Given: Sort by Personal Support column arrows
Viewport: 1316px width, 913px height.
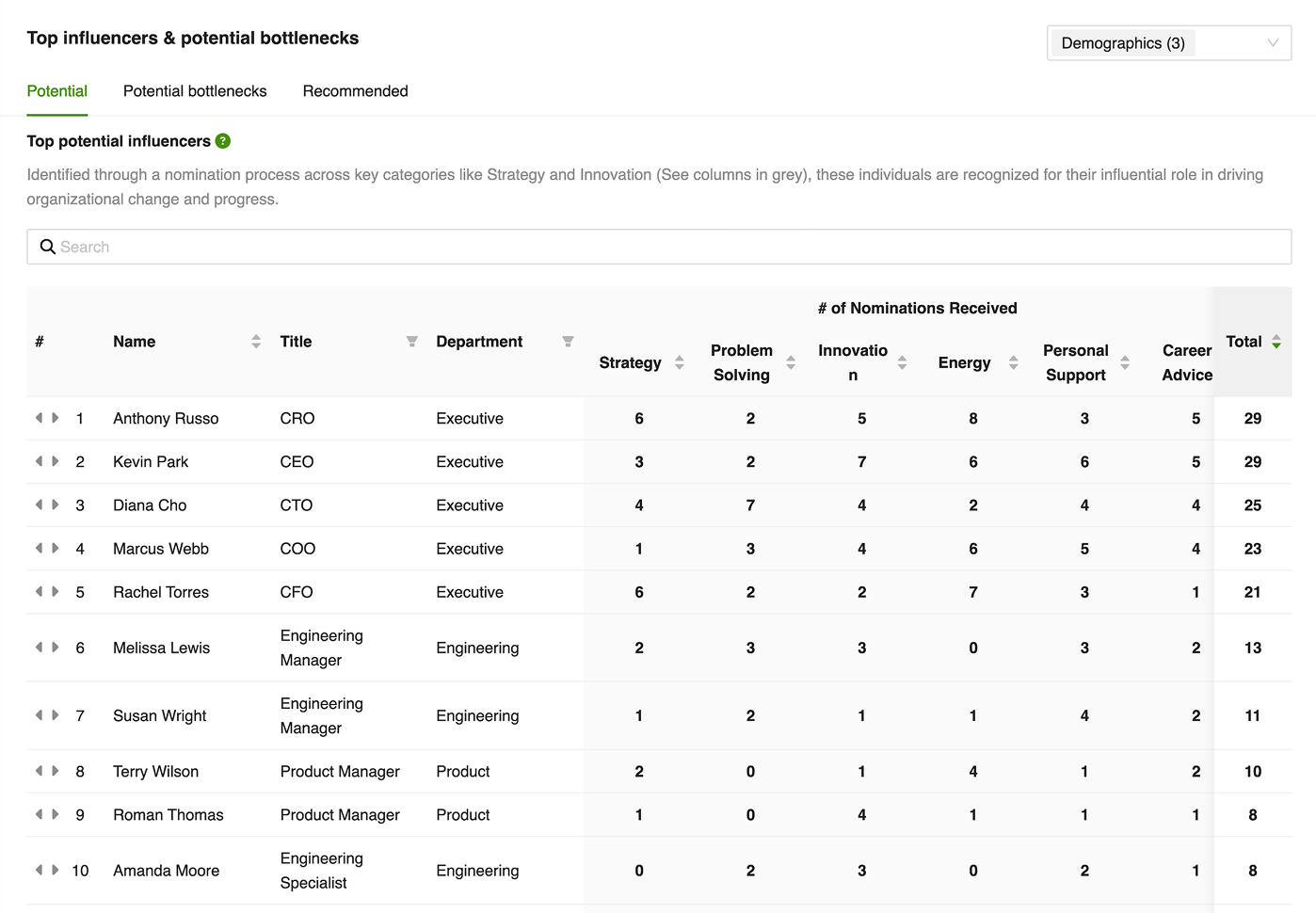Looking at the screenshot, I should pyautogui.click(x=1125, y=363).
